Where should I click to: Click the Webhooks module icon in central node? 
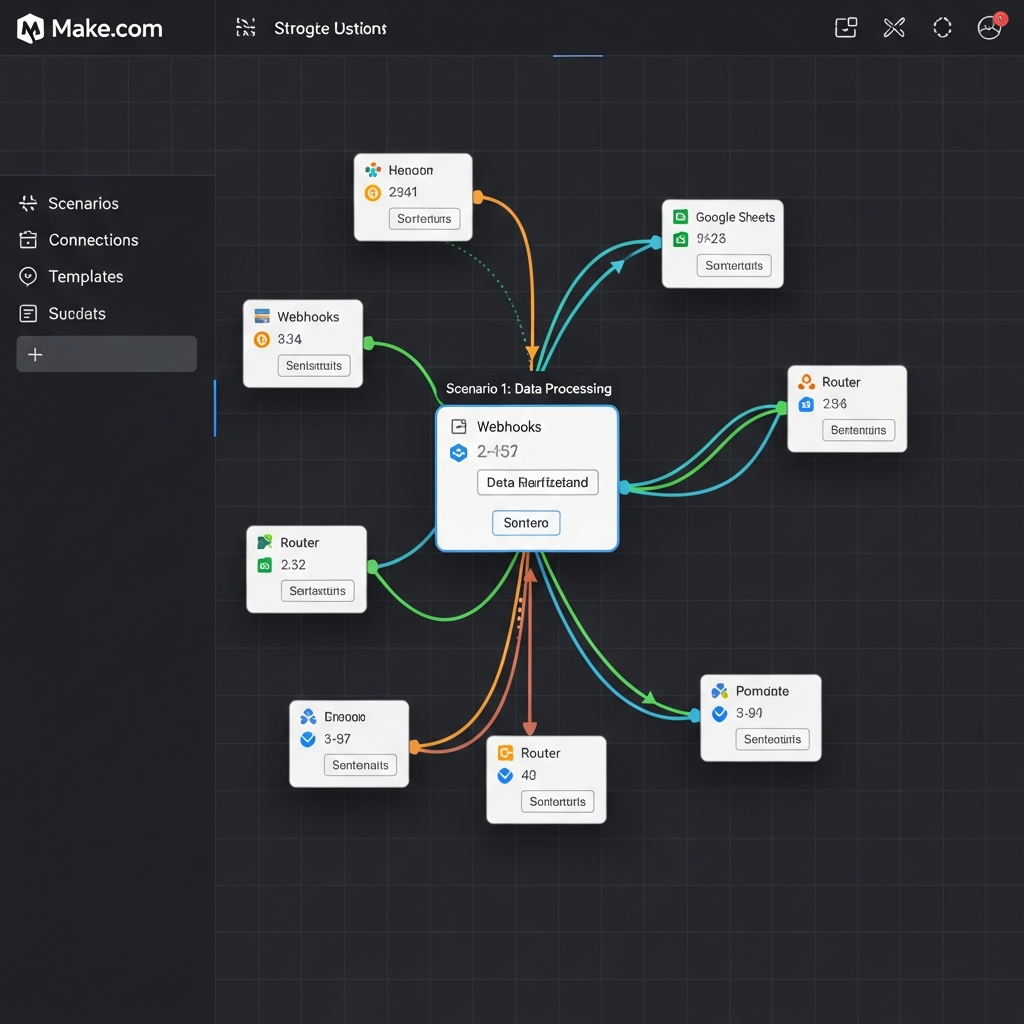click(460, 426)
